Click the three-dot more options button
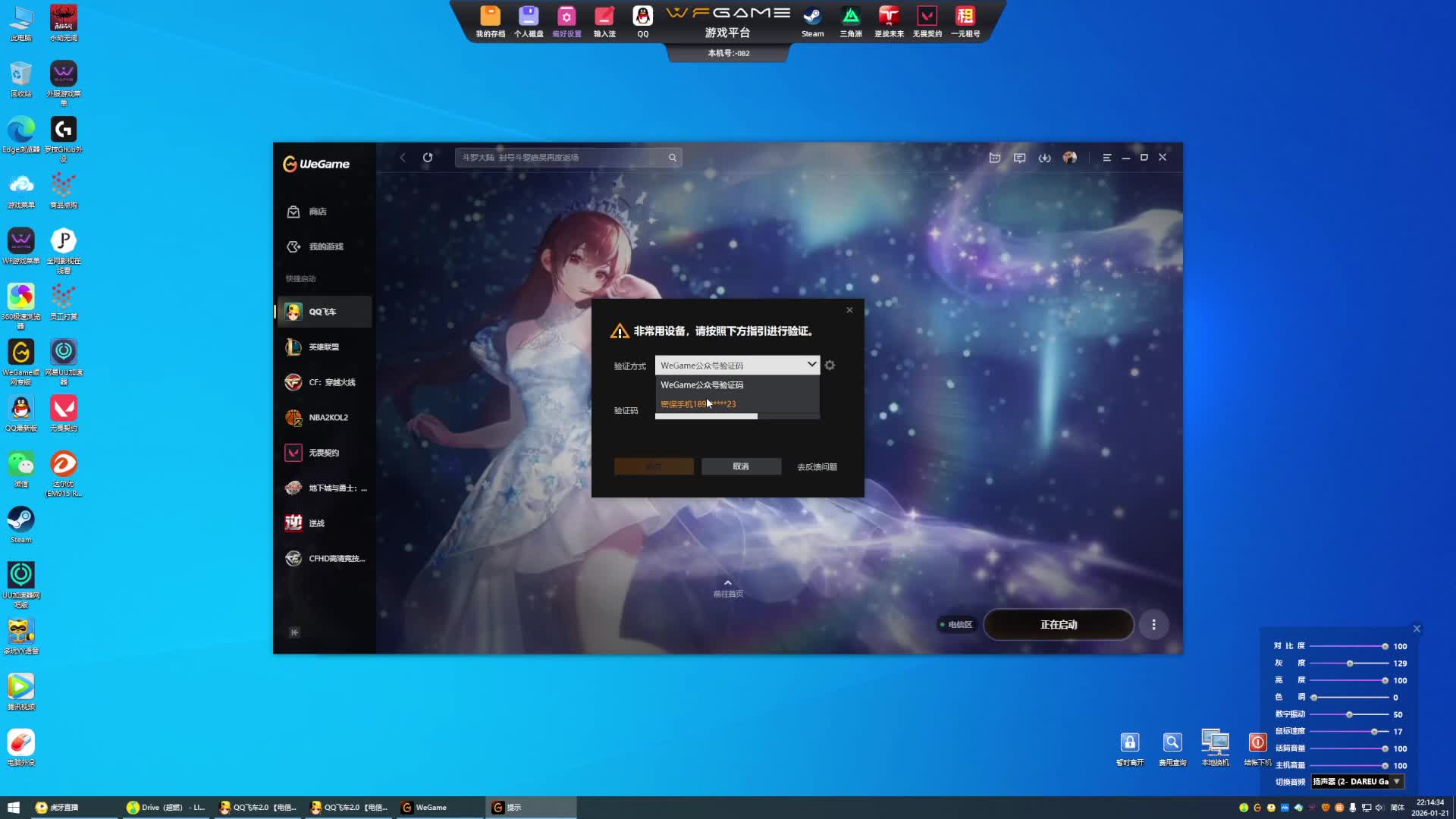The width and height of the screenshot is (1456, 819). pyautogui.click(x=1153, y=625)
